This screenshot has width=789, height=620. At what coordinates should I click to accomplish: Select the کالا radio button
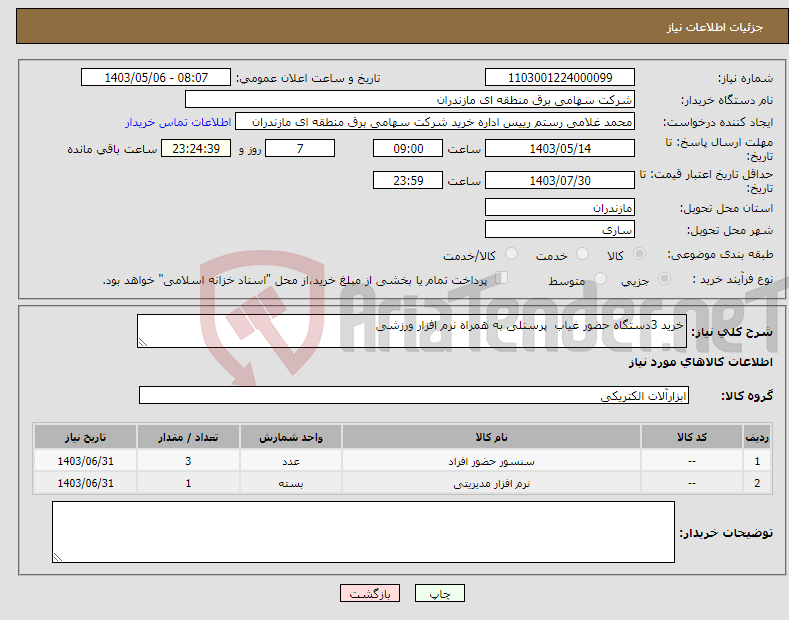click(639, 254)
